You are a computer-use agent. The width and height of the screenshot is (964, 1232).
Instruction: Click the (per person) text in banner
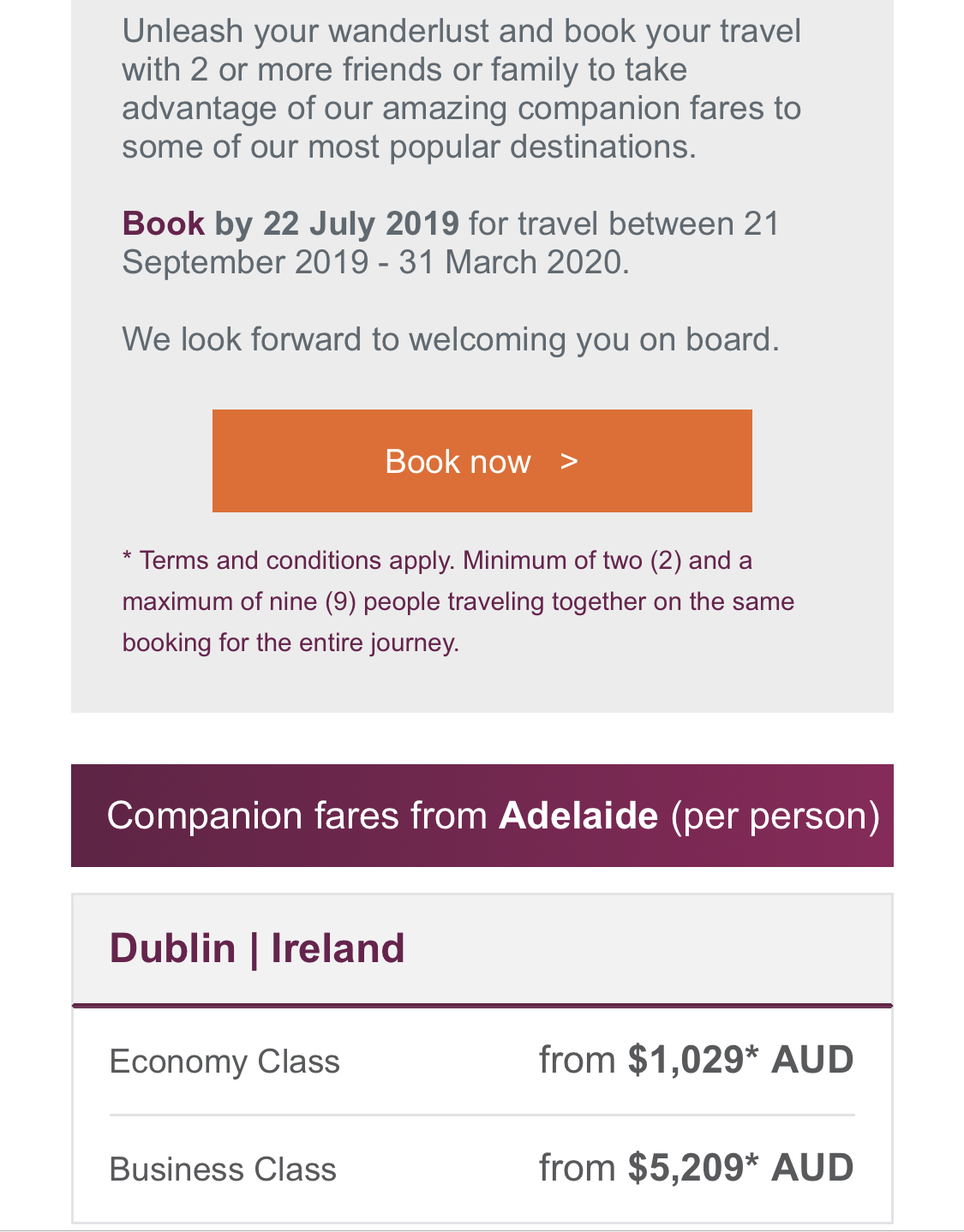tap(775, 816)
